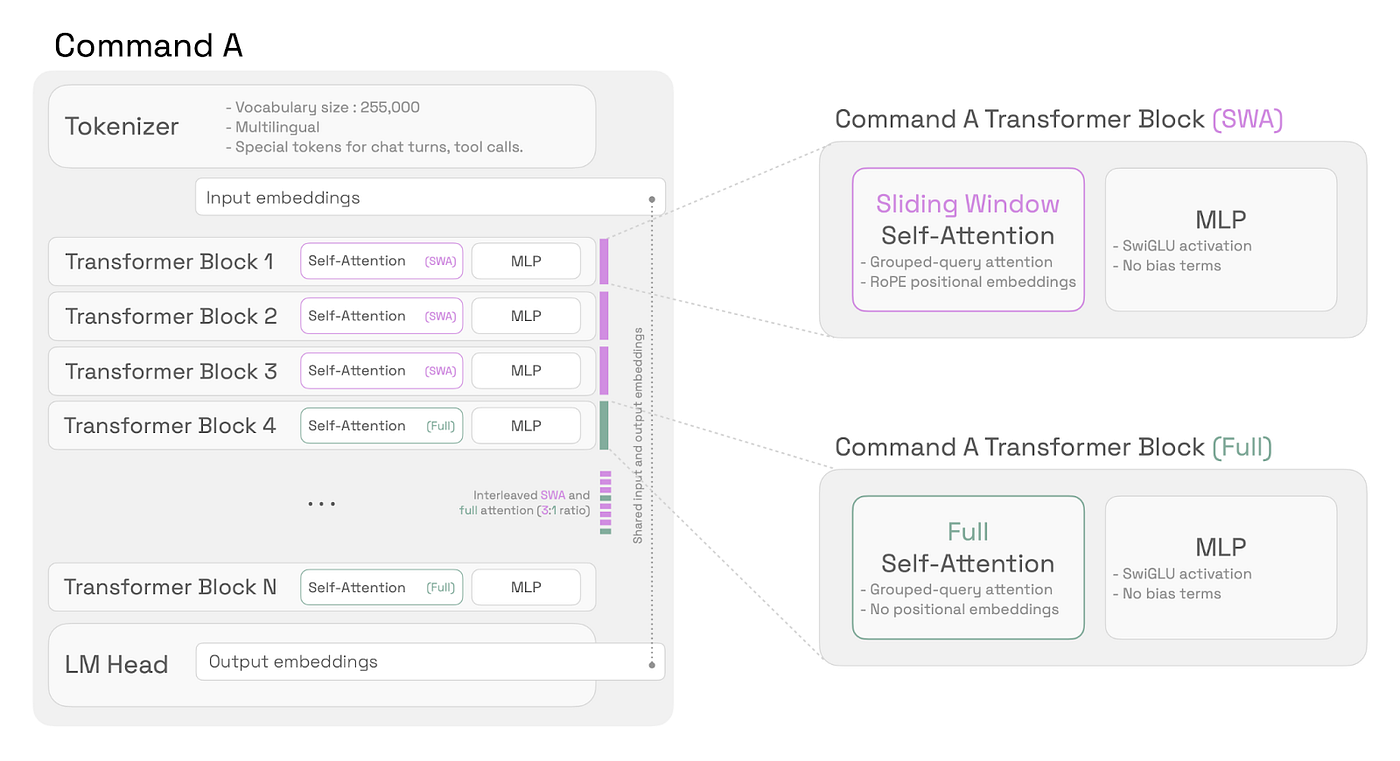This screenshot has width=1400, height=761.
Task: Click the purple bar beside Transformer Block 3
Action: (604, 371)
